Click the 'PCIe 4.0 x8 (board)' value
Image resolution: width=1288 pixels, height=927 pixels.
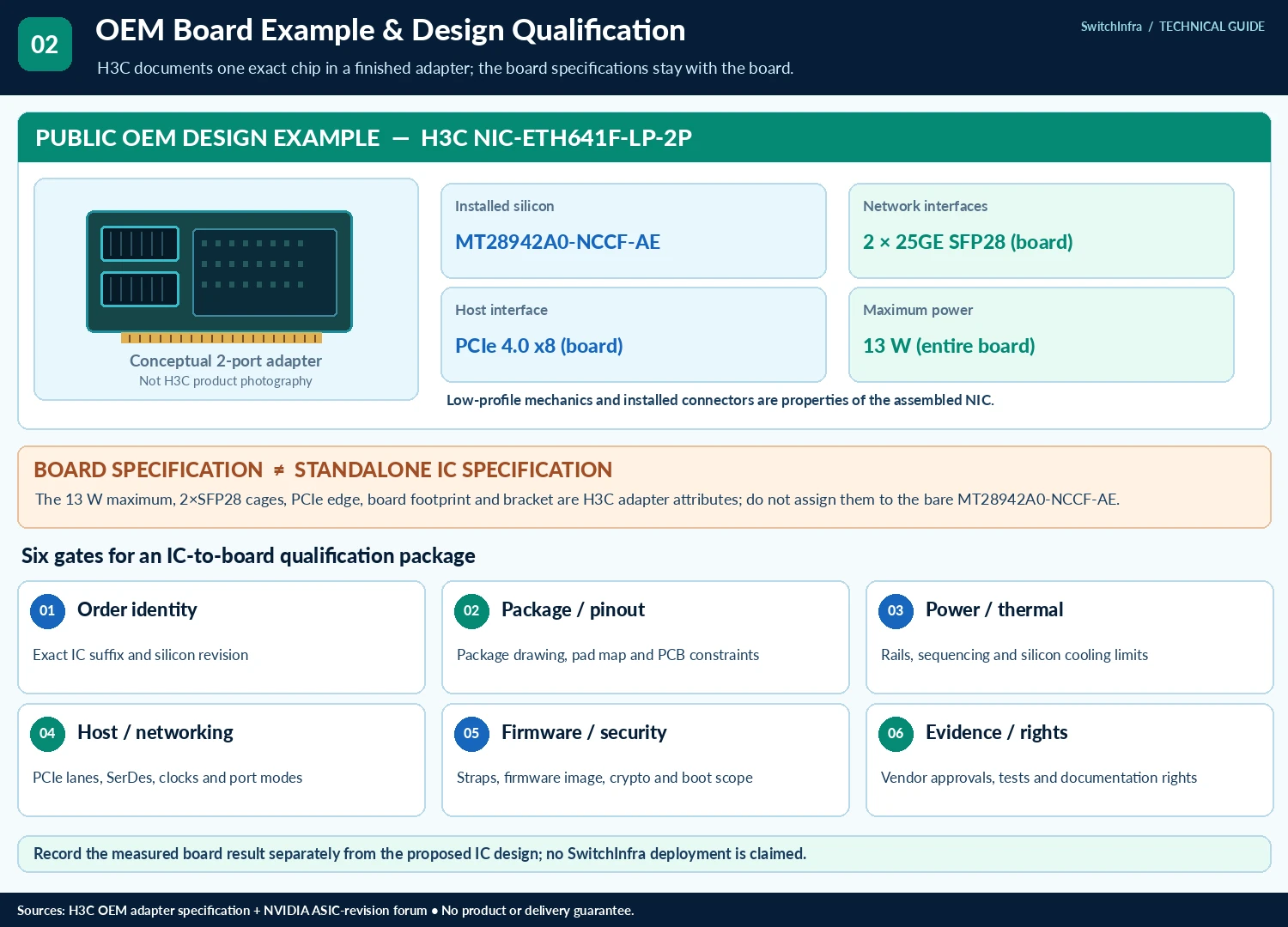click(539, 346)
